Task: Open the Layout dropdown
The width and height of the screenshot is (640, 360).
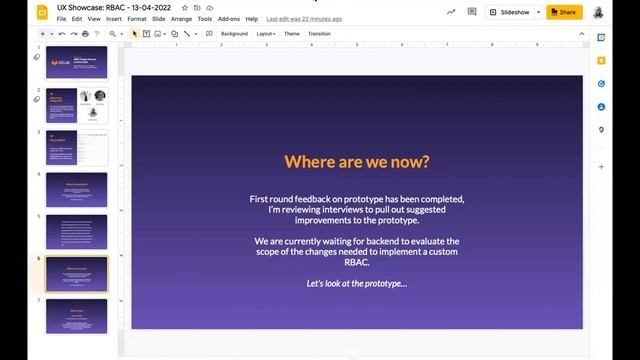Action: 266,34
